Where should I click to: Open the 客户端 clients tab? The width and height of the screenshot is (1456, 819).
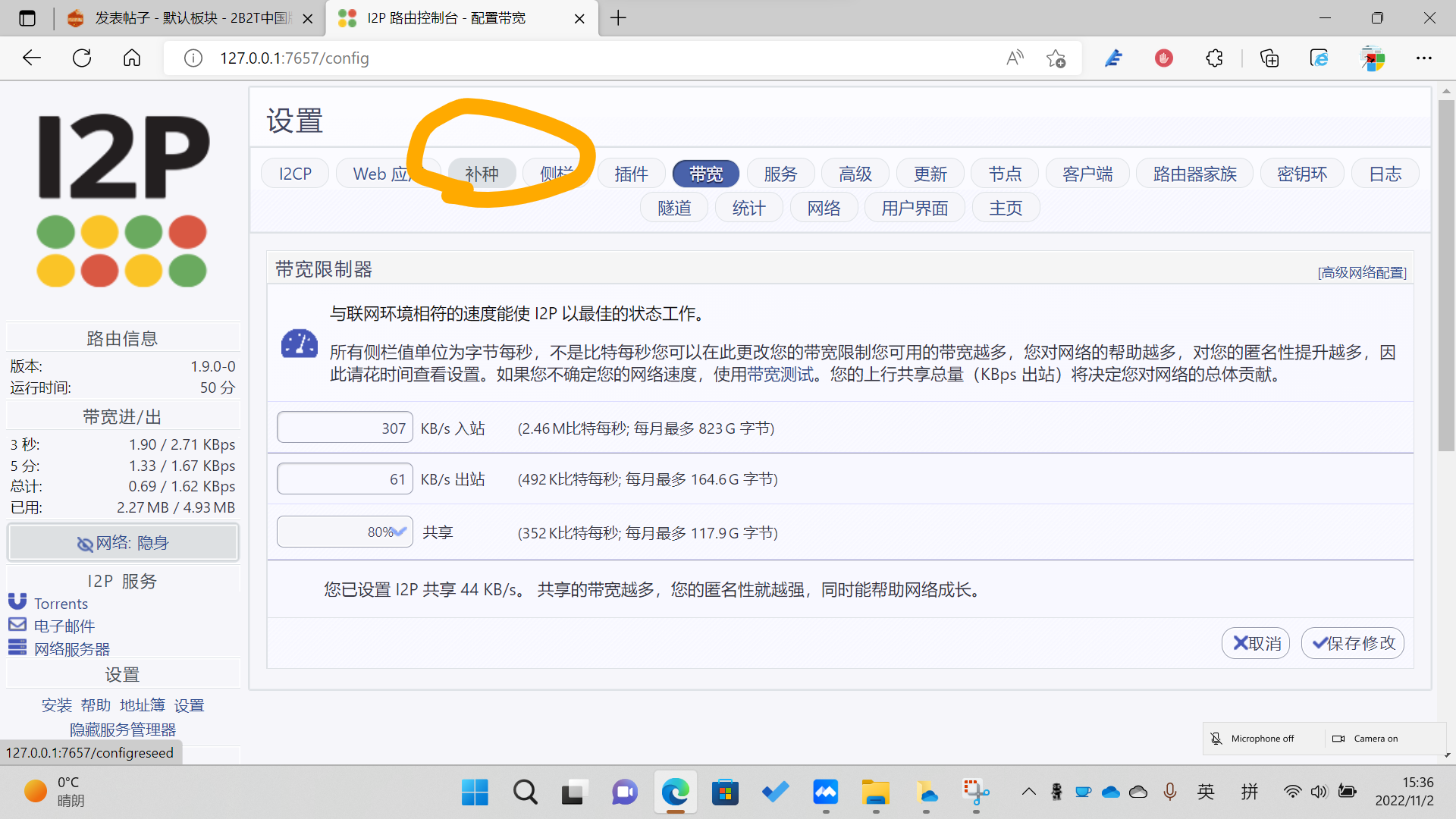[1087, 174]
